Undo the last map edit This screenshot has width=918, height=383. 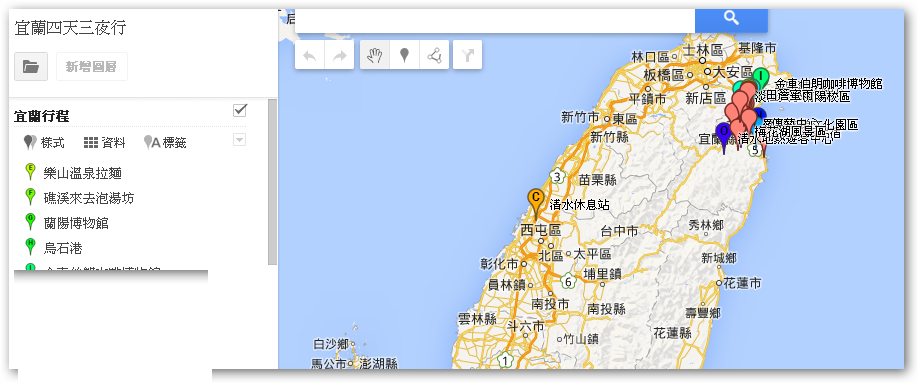310,55
